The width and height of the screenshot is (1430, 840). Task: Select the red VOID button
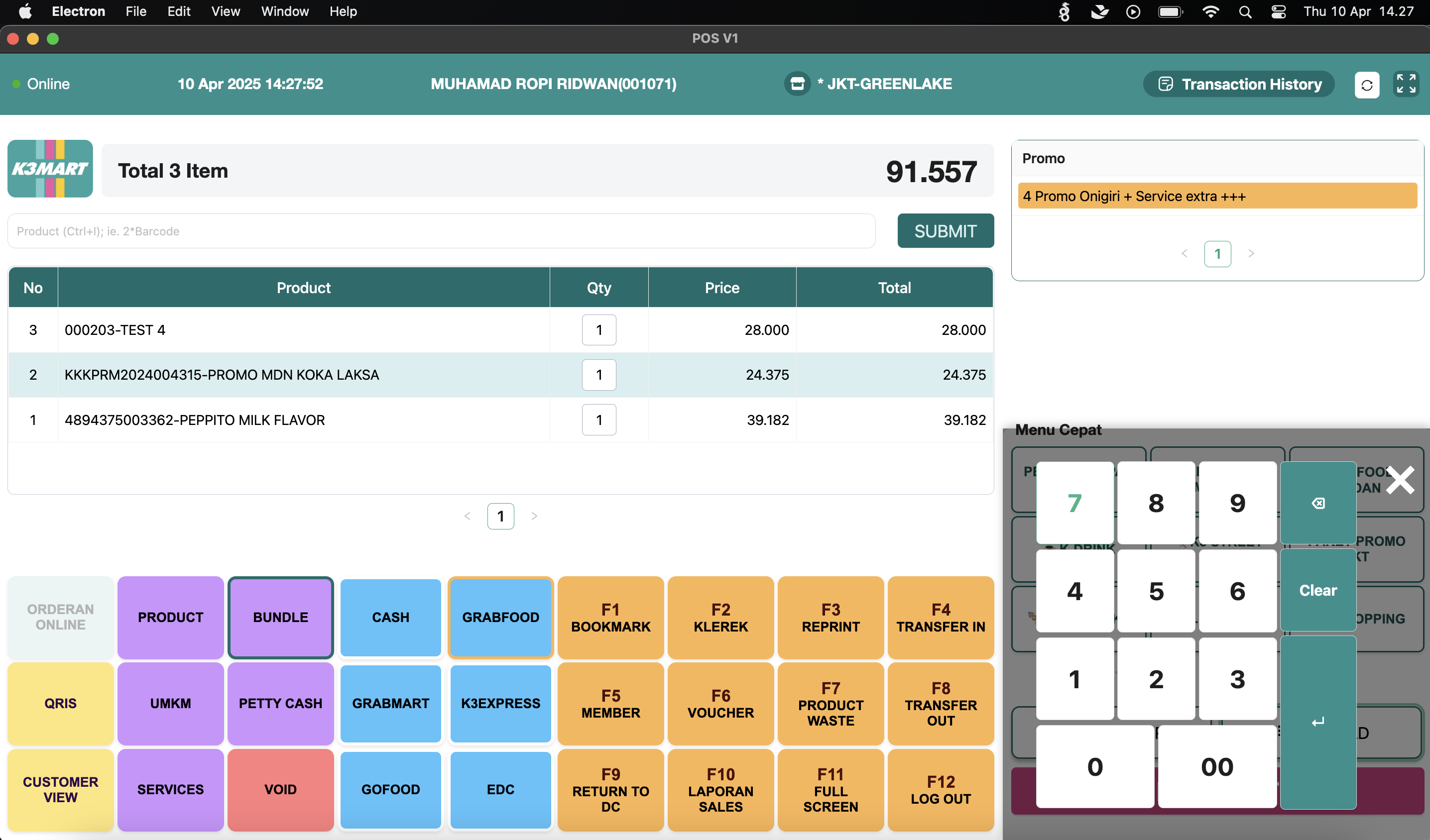tap(280, 789)
